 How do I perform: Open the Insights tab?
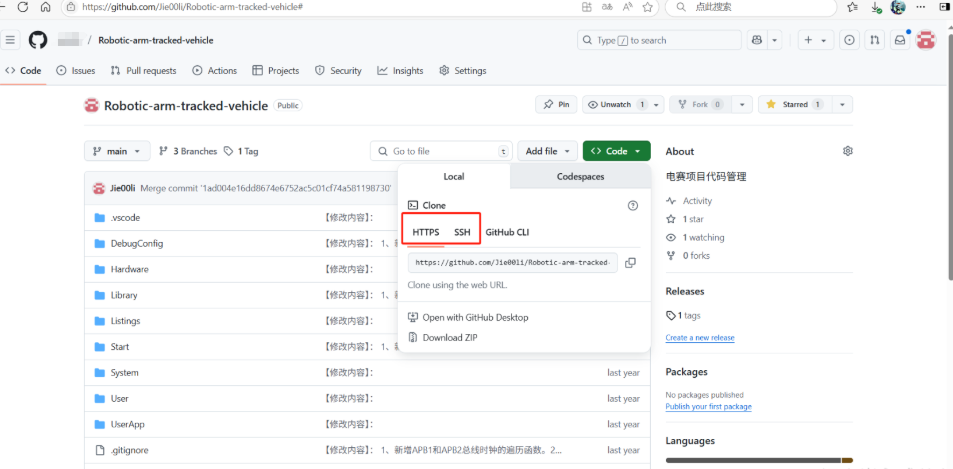click(400, 70)
